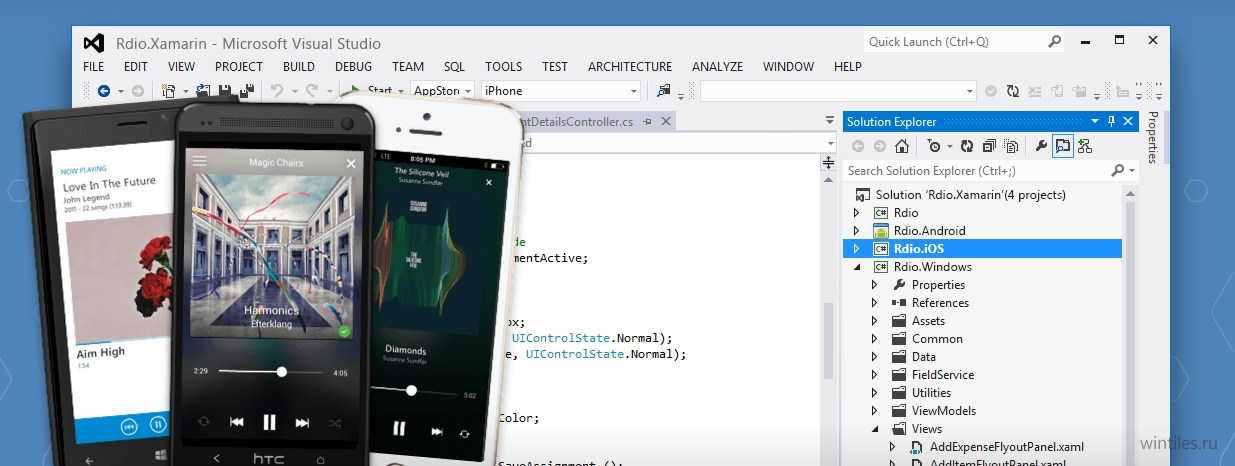Viewport: 1235px width, 466px height.
Task: Expand the Rdio.Android project node
Action: [x=855, y=231]
